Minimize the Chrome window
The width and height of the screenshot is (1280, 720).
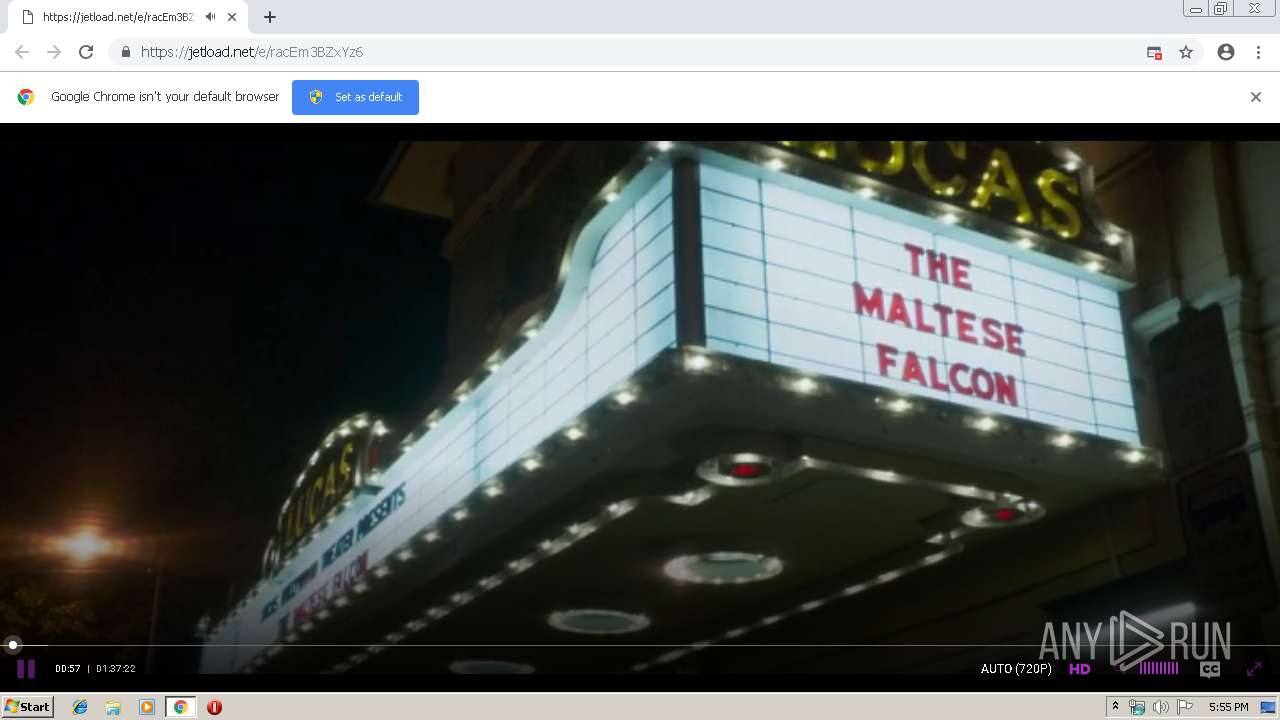pos(1195,9)
